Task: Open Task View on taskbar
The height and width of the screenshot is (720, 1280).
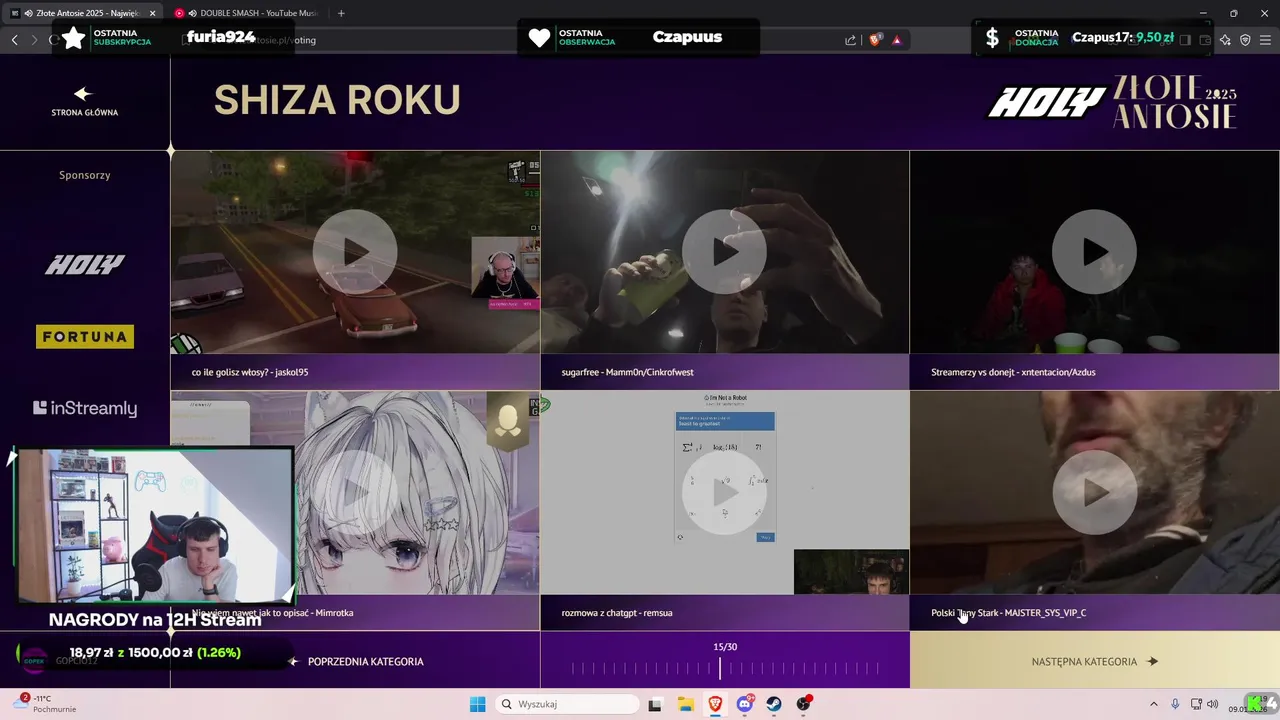Action: tap(655, 704)
